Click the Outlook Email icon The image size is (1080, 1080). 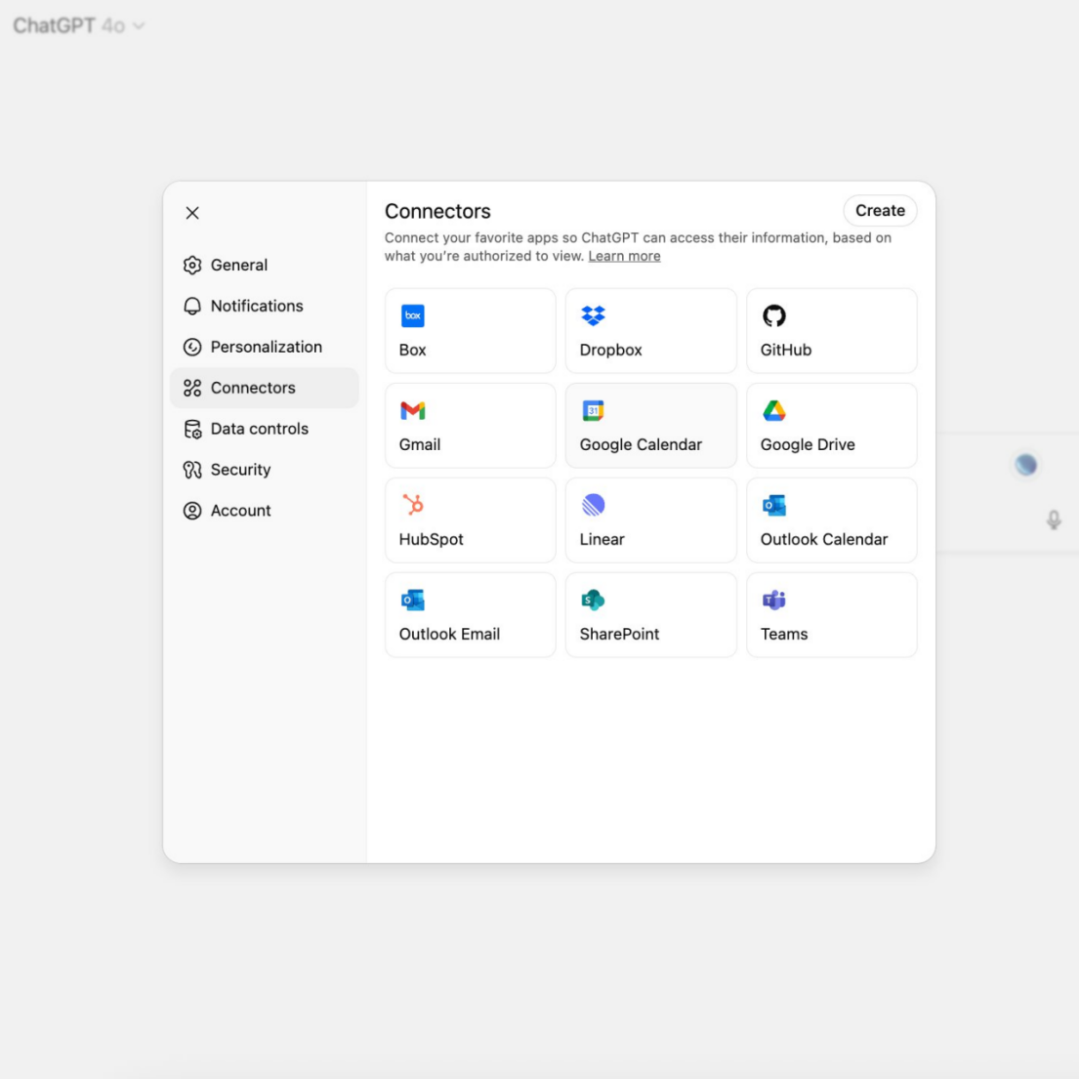[413, 600]
